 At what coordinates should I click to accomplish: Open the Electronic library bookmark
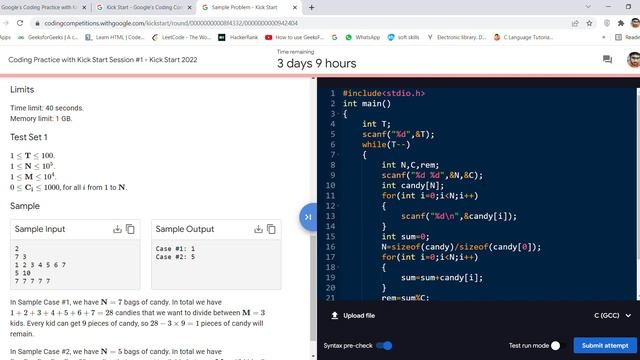point(457,37)
